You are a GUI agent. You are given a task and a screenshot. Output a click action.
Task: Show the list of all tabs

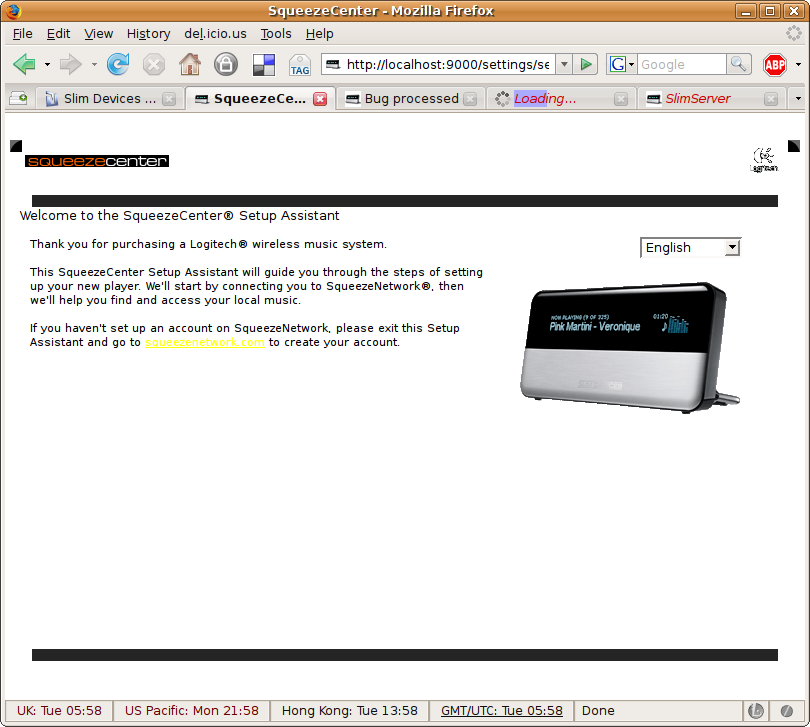coord(797,99)
